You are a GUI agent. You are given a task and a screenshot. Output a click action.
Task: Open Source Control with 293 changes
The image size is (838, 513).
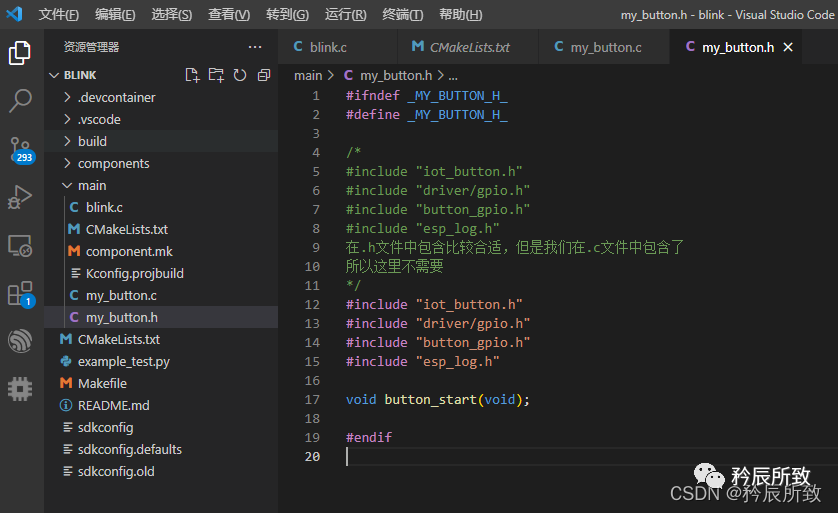coord(20,149)
